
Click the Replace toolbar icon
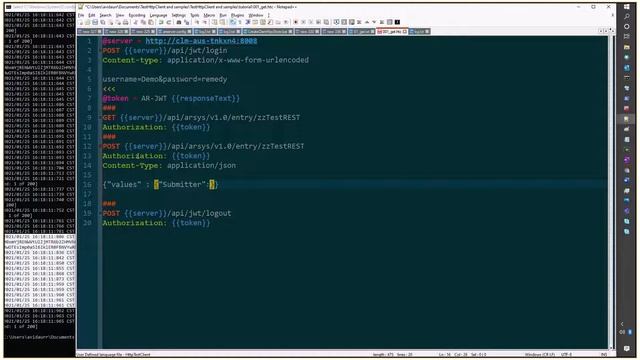186,22
